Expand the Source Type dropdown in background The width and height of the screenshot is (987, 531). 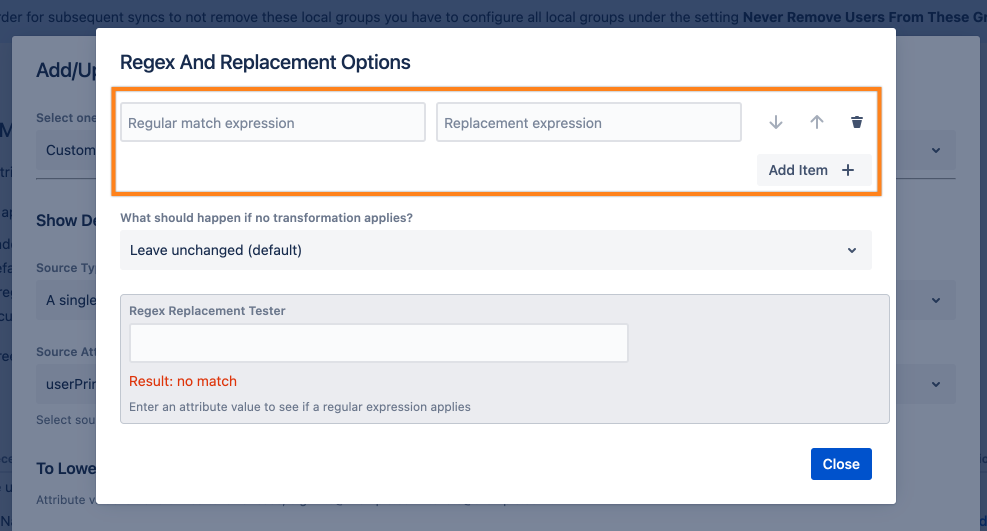(x=936, y=300)
